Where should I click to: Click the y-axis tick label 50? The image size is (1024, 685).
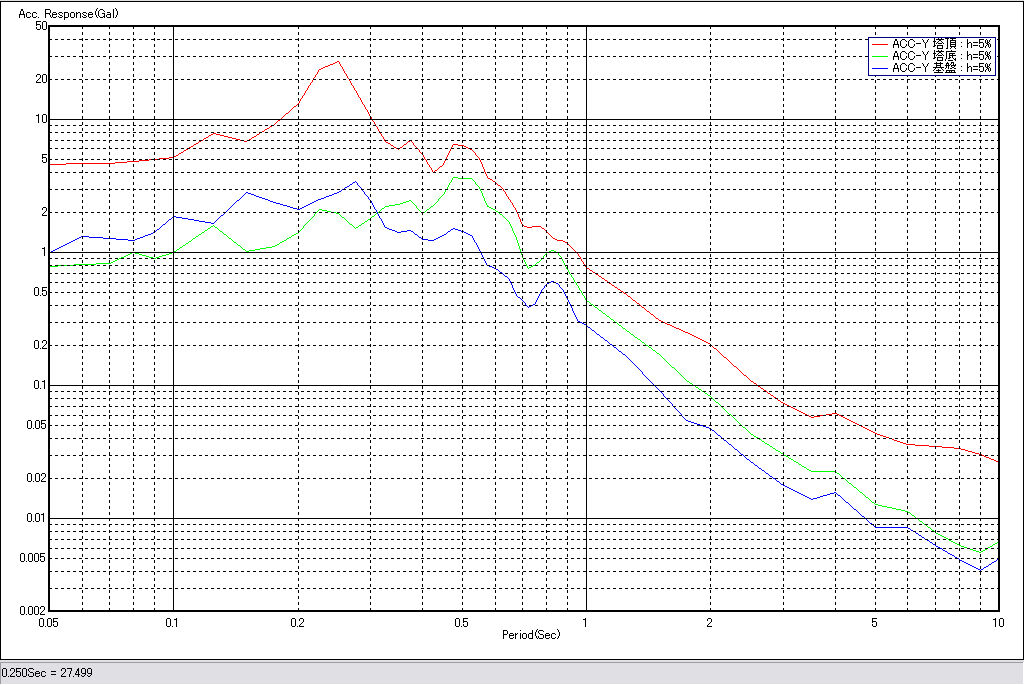[x=41, y=27]
